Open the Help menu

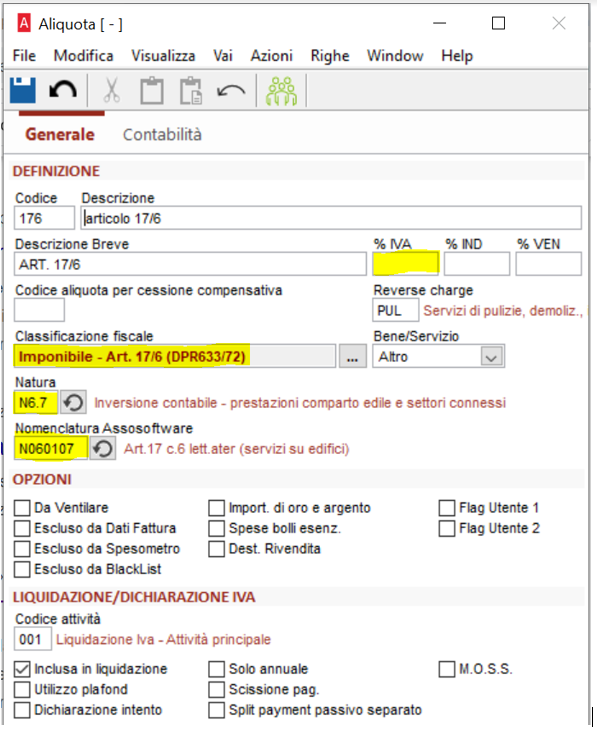click(457, 56)
